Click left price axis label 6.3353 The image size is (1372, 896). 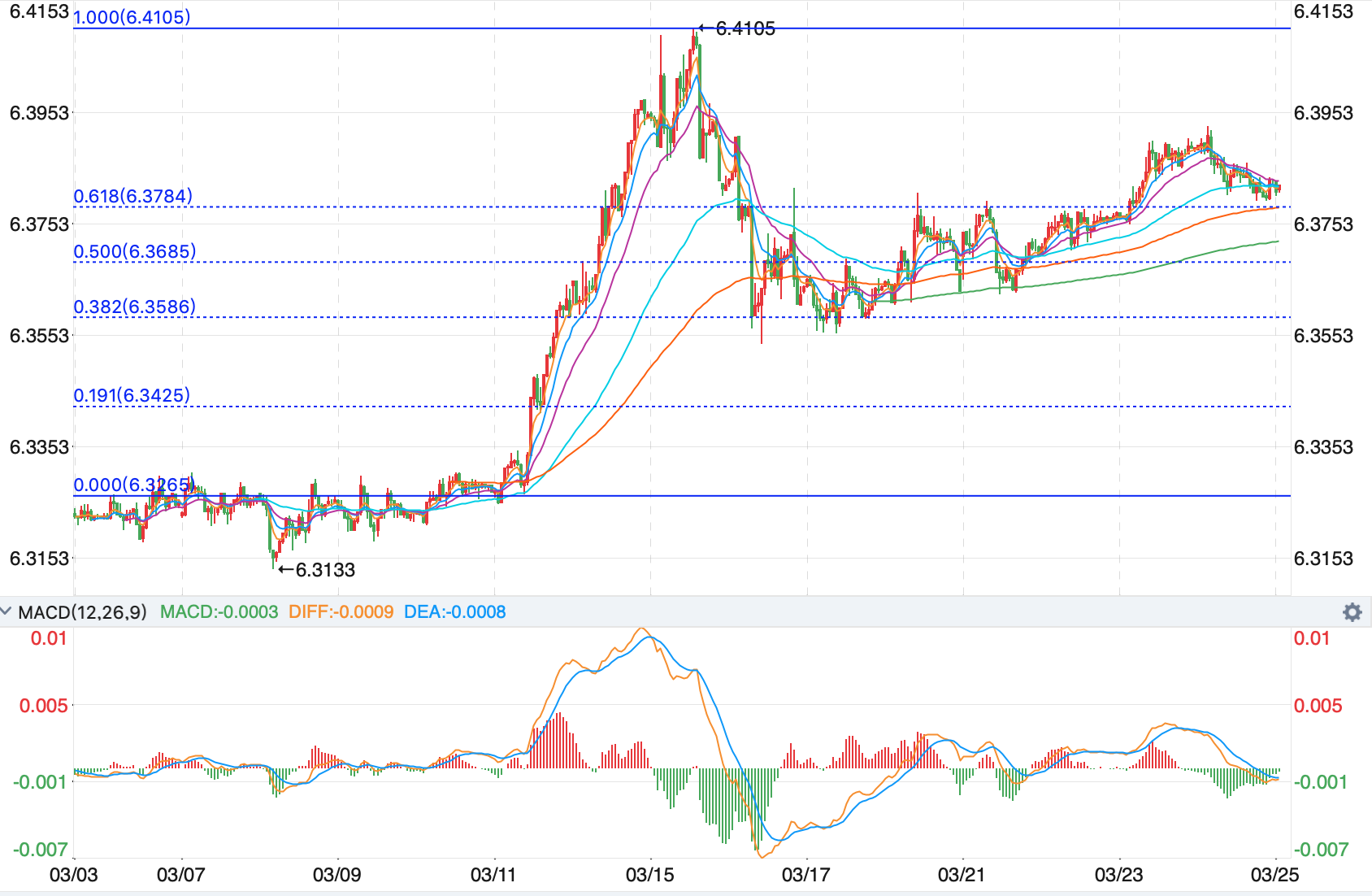(39, 447)
